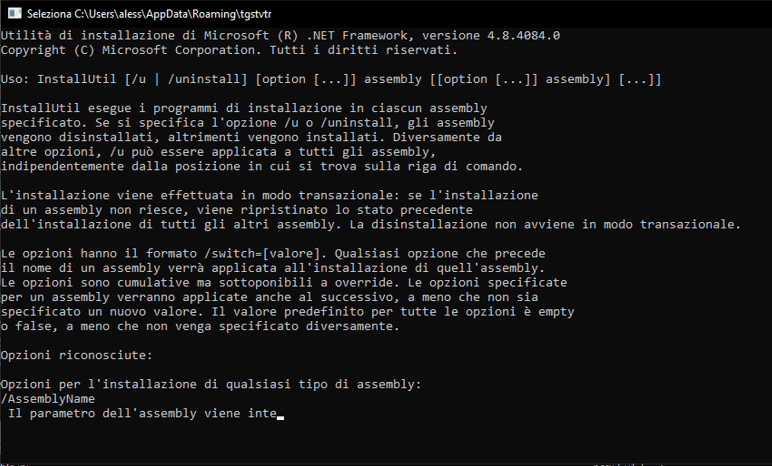
Task: Click the 'Opzioni per l'installazione di qualsiasi' line
Action: 211,384
